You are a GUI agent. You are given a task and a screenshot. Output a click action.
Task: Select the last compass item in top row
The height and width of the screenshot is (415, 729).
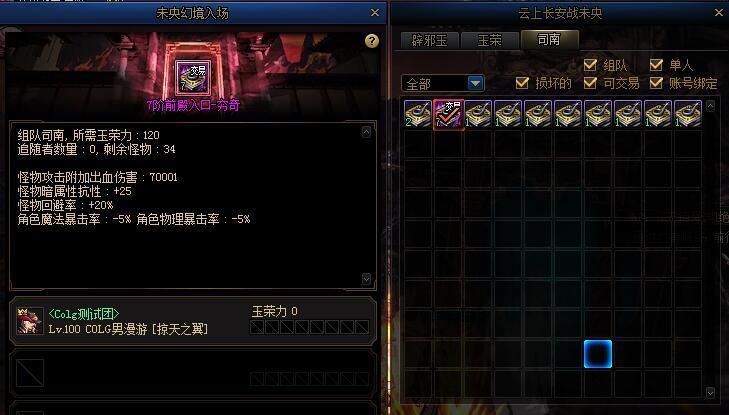point(688,114)
